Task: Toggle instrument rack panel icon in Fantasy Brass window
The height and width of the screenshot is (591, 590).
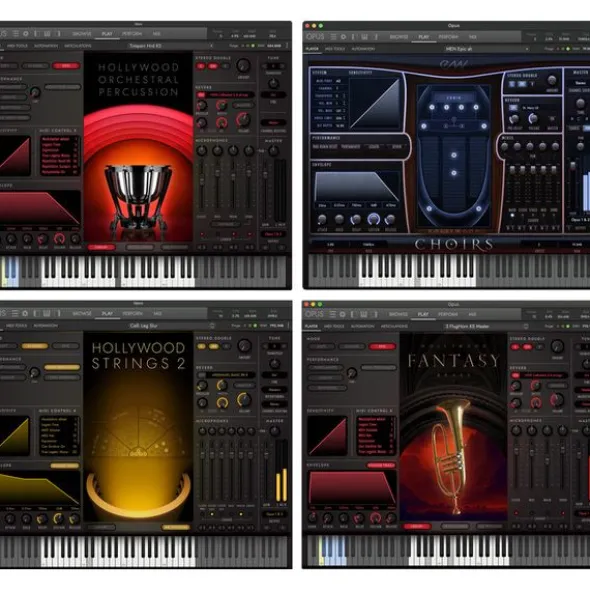Action: (353, 314)
